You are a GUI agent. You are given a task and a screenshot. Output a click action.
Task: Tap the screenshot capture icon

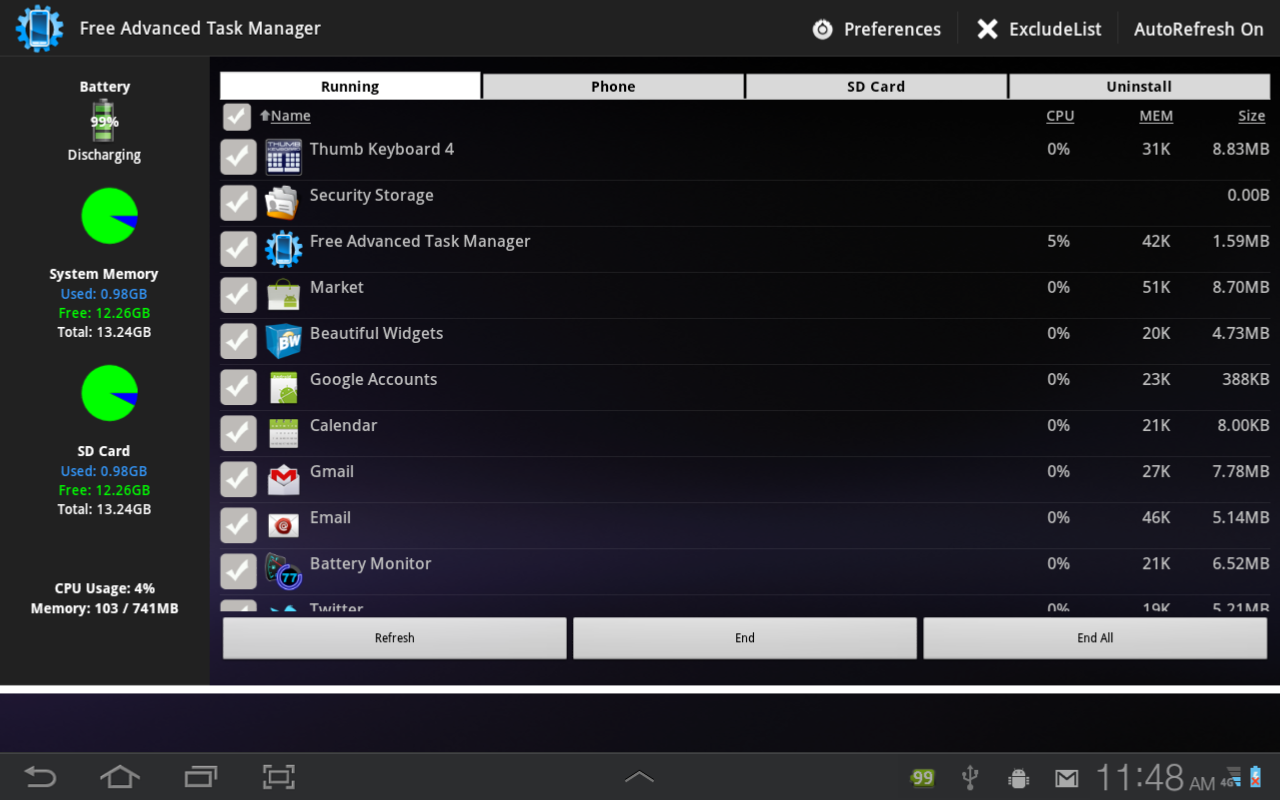point(279,776)
